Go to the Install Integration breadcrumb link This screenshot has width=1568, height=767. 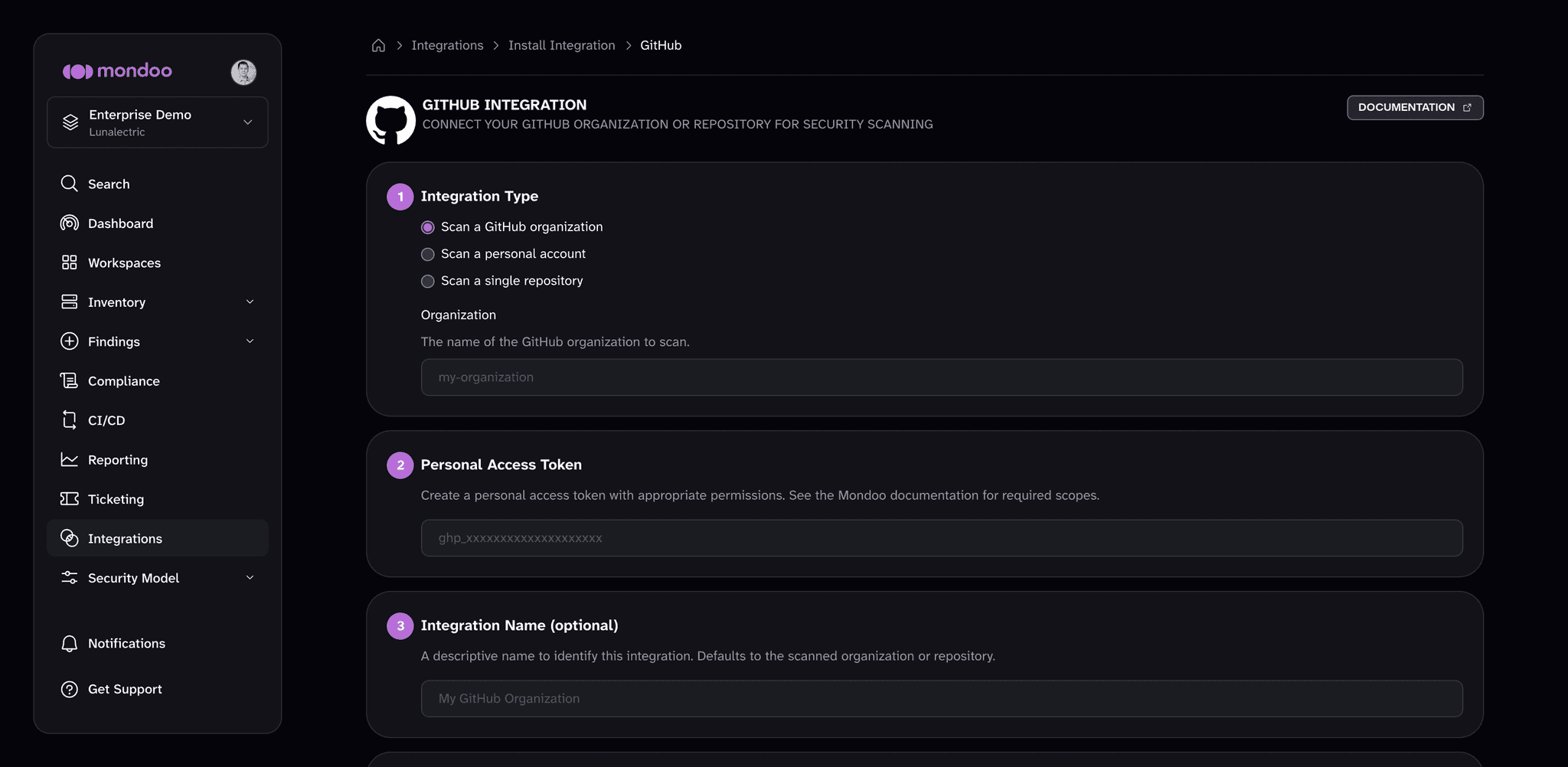click(x=561, y=45)
